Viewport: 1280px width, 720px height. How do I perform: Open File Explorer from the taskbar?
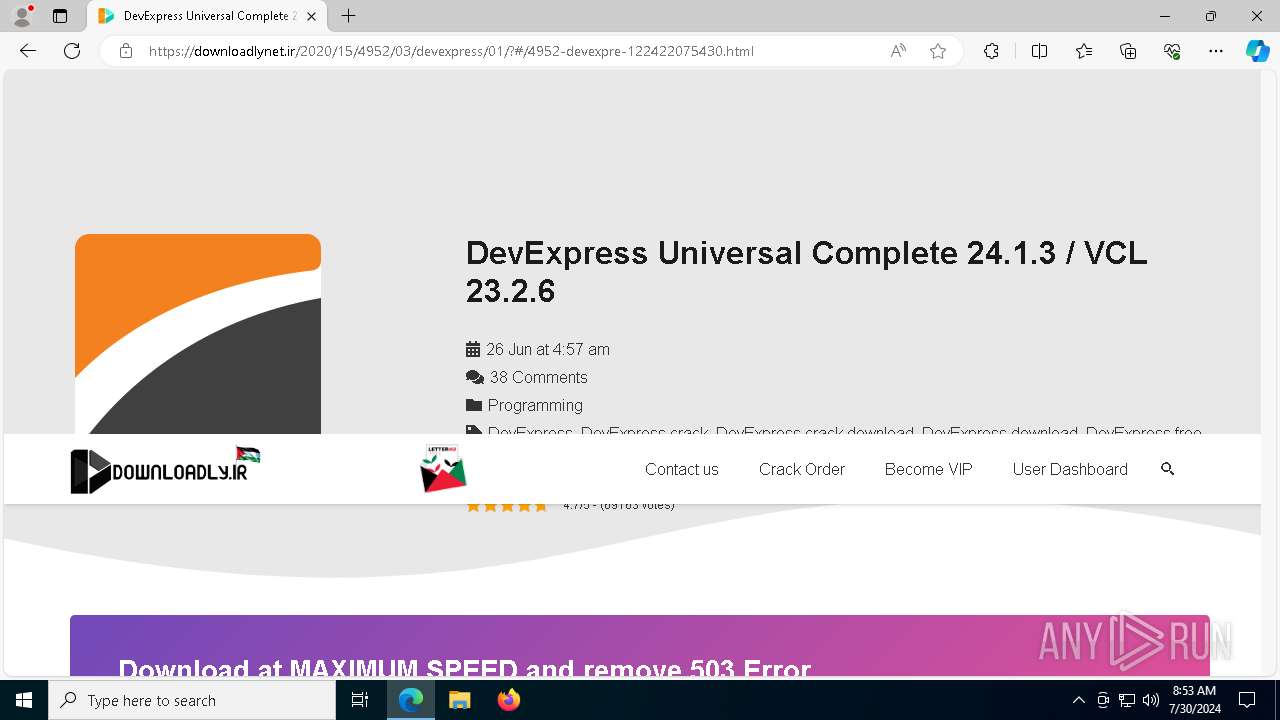click(459, 700)
